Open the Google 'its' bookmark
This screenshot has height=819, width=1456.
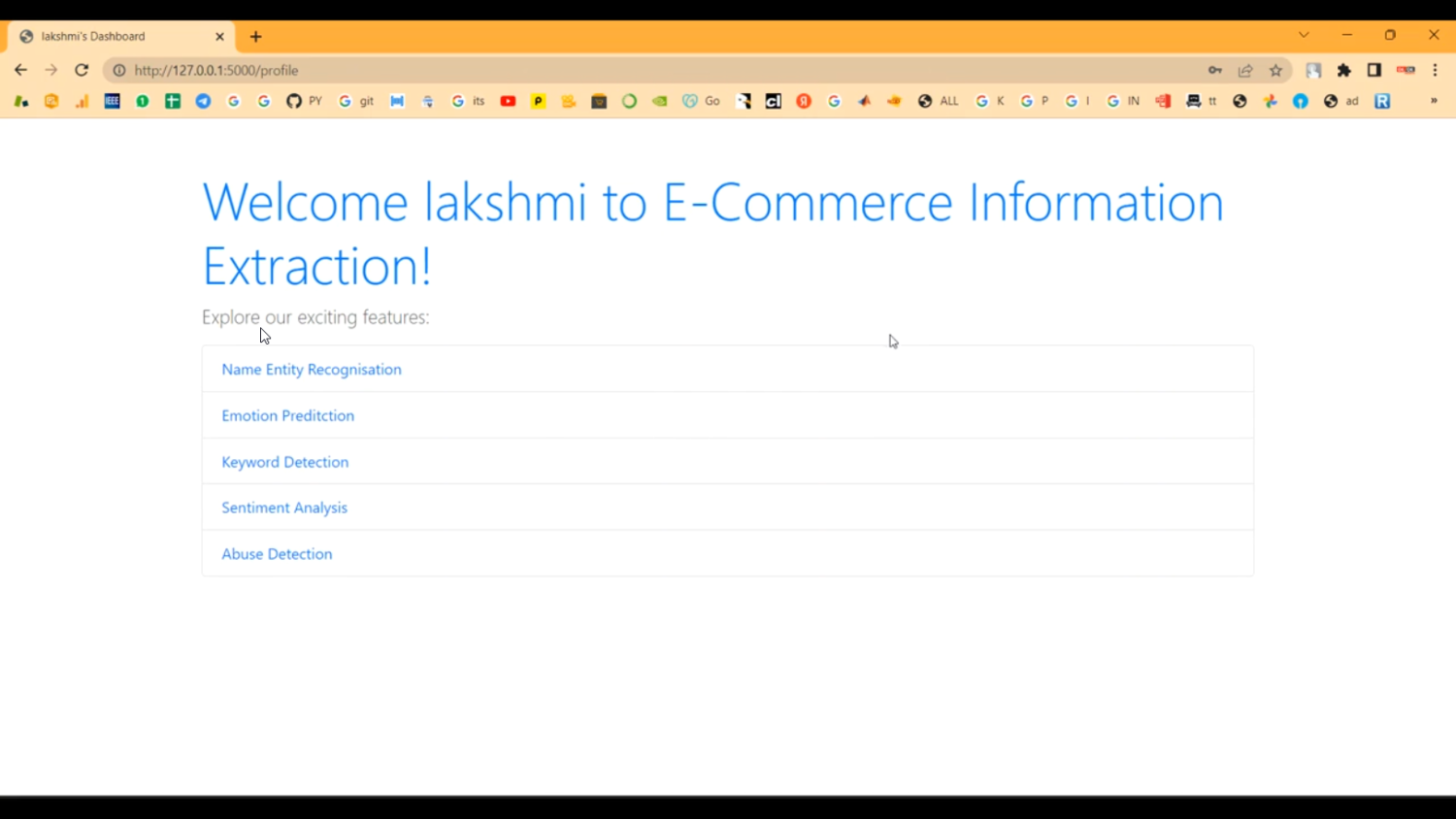[468, 101]
